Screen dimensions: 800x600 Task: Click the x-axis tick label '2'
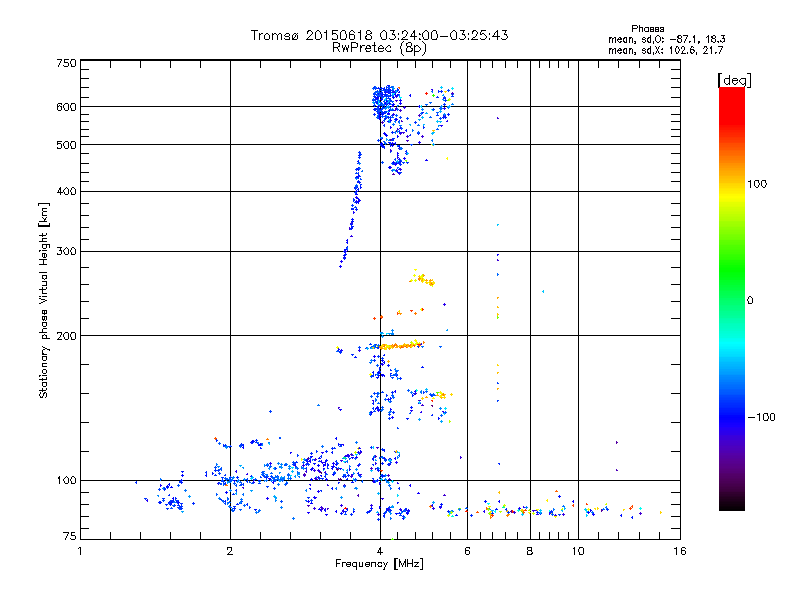(x=230, y=551)
